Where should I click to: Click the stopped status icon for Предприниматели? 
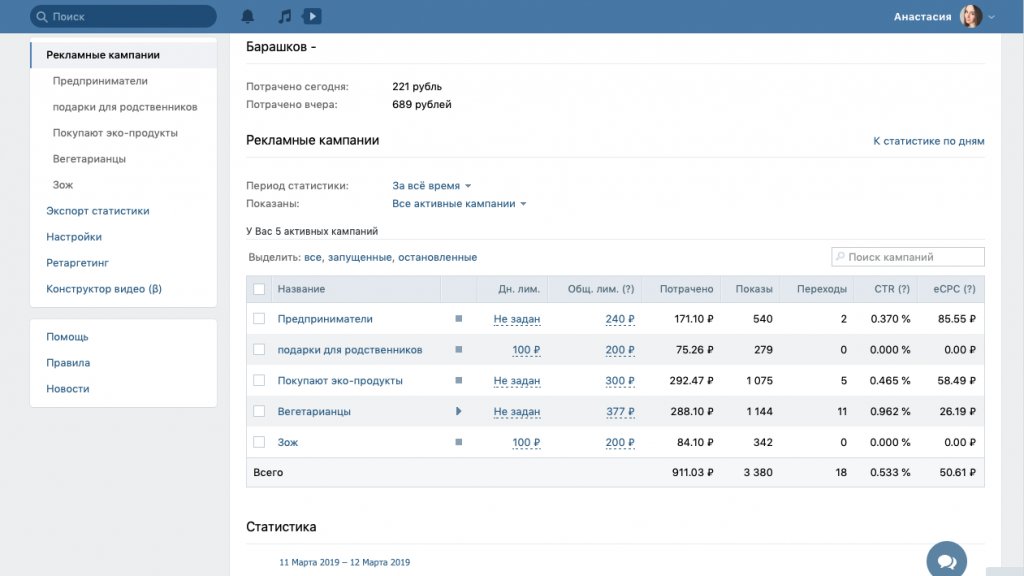[x=458, y=319]
